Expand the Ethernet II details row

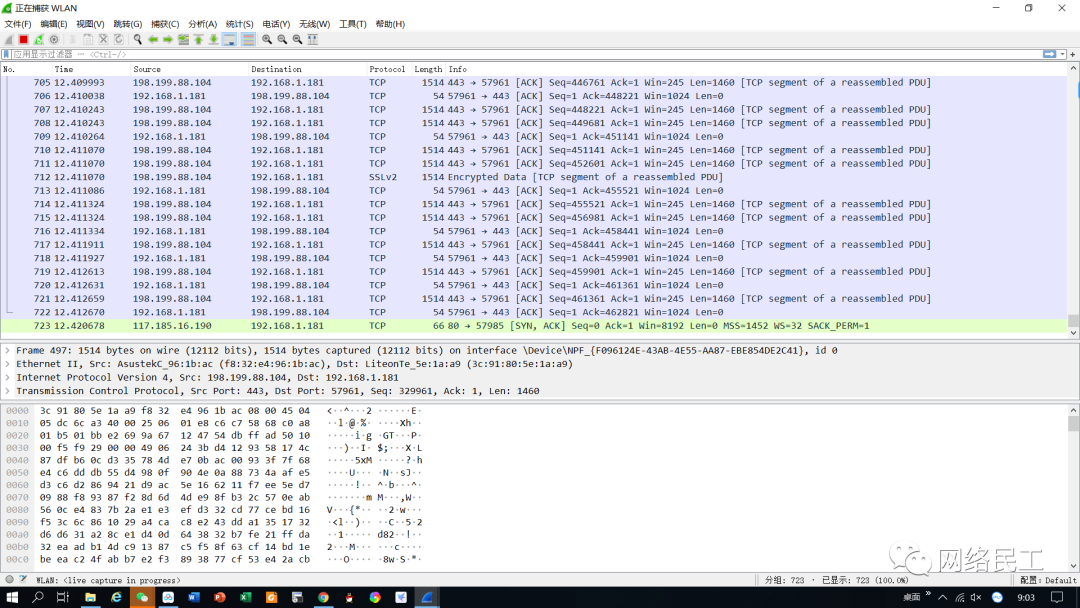(8, 364)
